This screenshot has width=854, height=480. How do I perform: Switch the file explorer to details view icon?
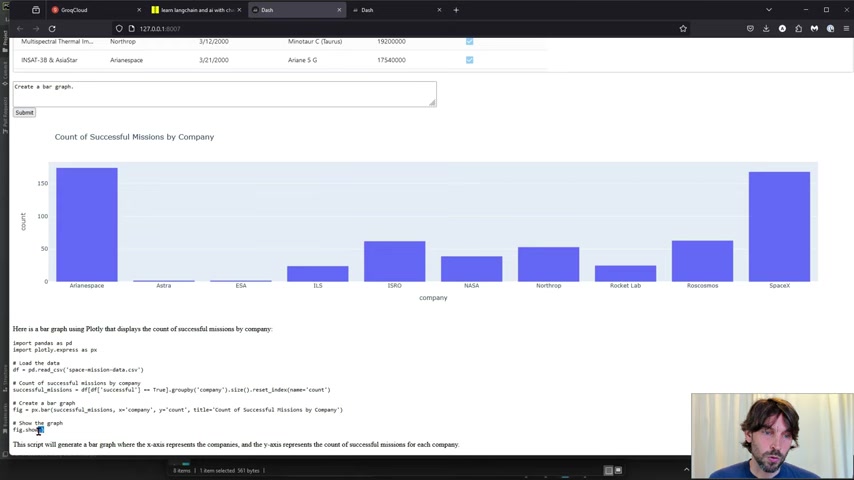[x=608, y=470]
